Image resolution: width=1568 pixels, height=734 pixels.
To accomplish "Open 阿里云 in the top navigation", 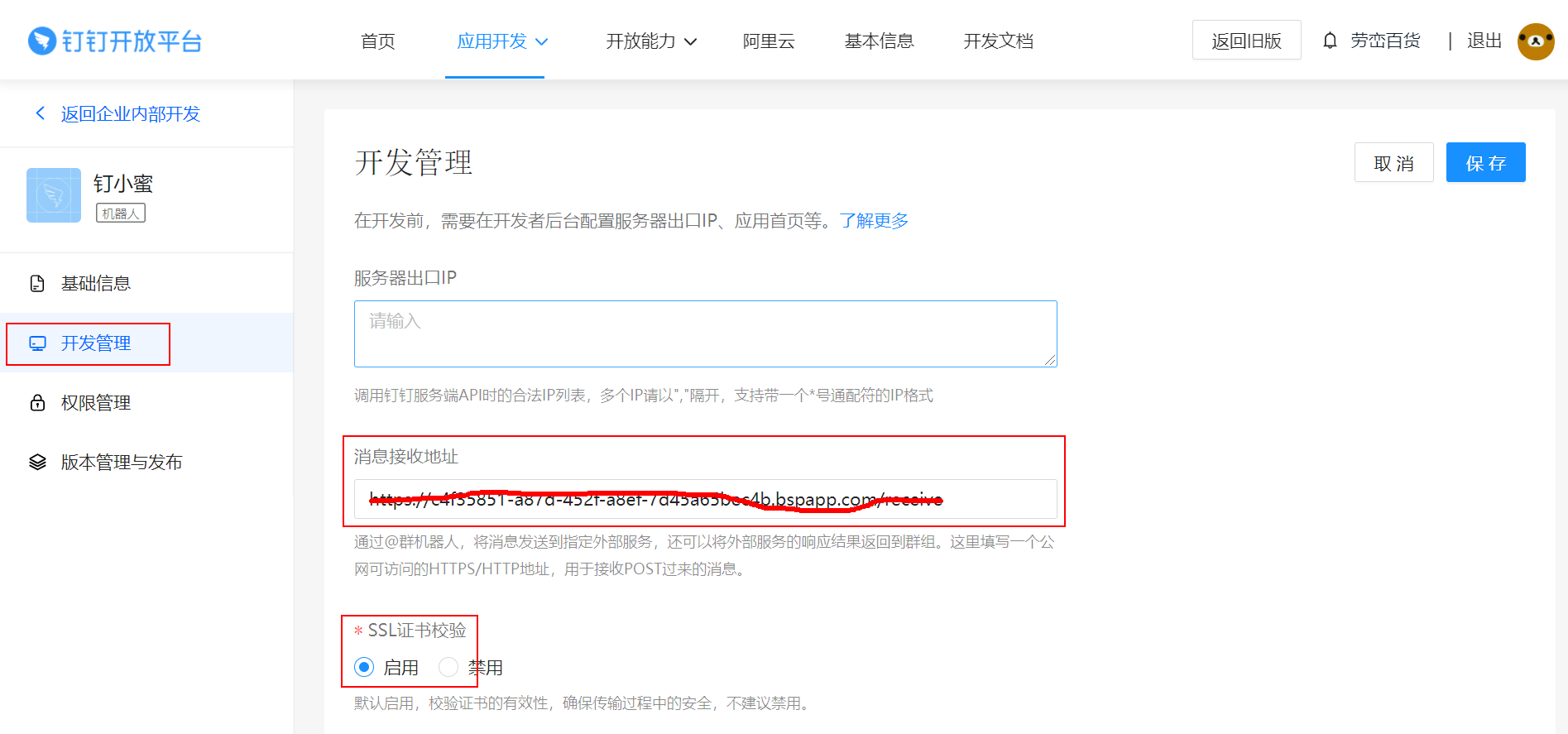I will pos(769,41).
